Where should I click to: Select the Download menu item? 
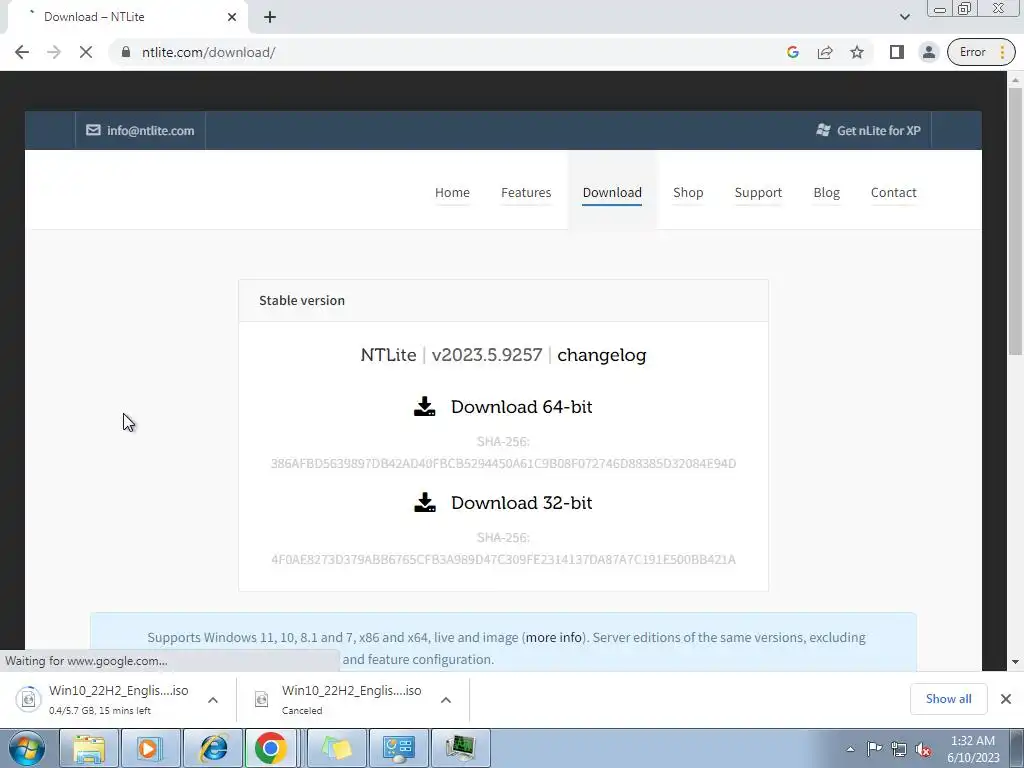pos(612,193)
